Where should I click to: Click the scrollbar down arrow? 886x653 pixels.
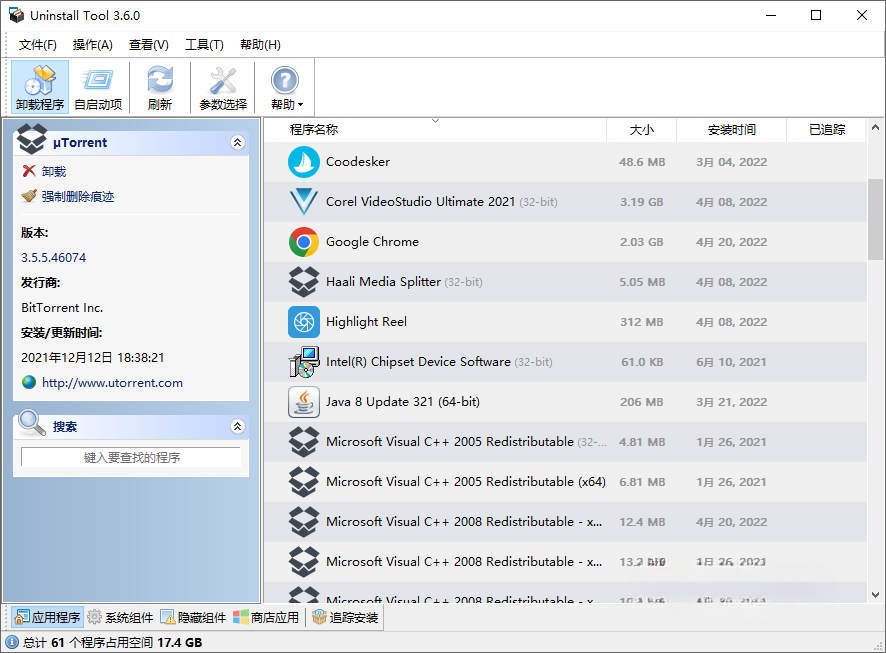coord(875,595)
